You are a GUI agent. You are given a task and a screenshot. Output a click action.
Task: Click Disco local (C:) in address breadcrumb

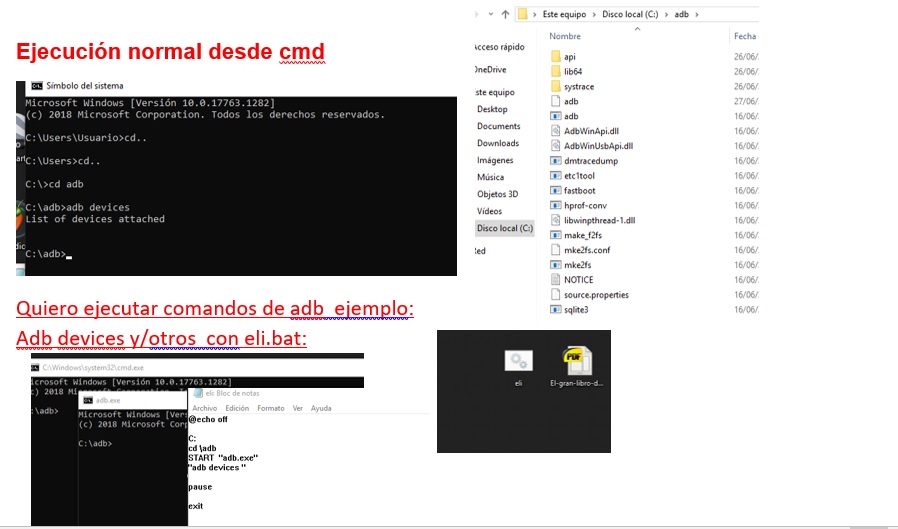click(x=630, y=14)
